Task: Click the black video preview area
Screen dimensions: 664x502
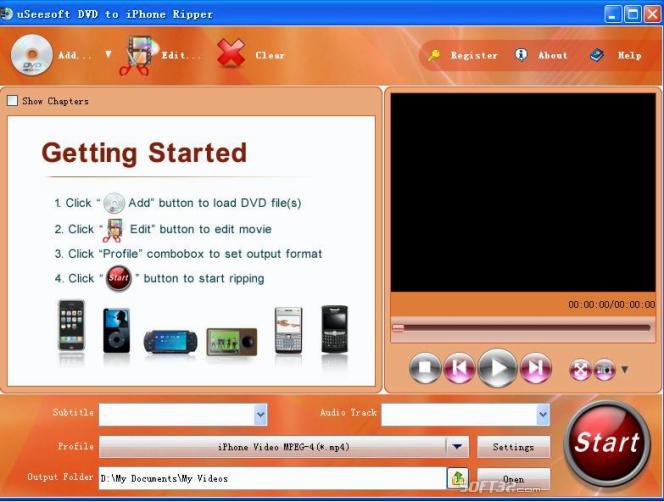Action: coord(523,192)
